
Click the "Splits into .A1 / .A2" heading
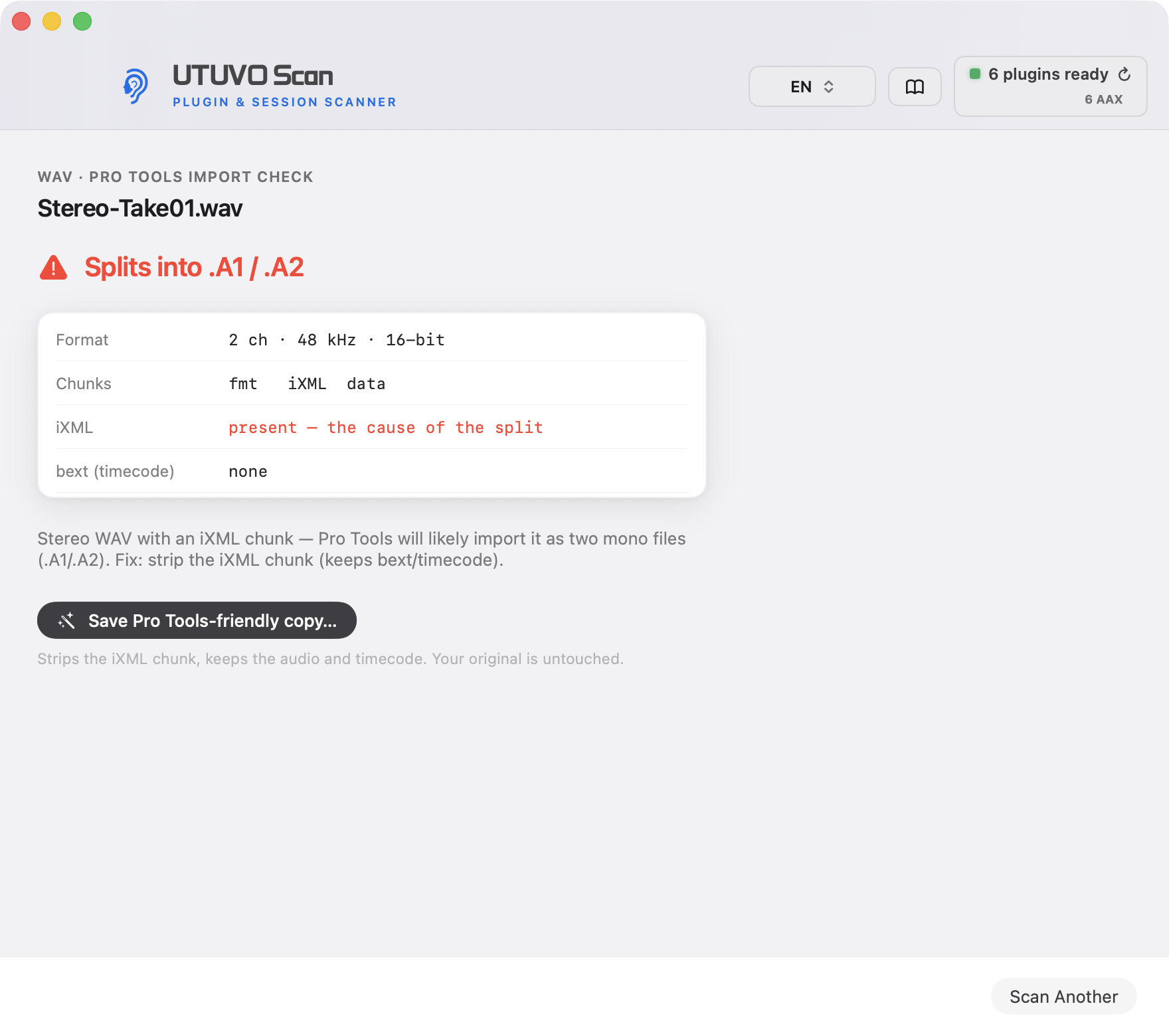pos(194,268)
